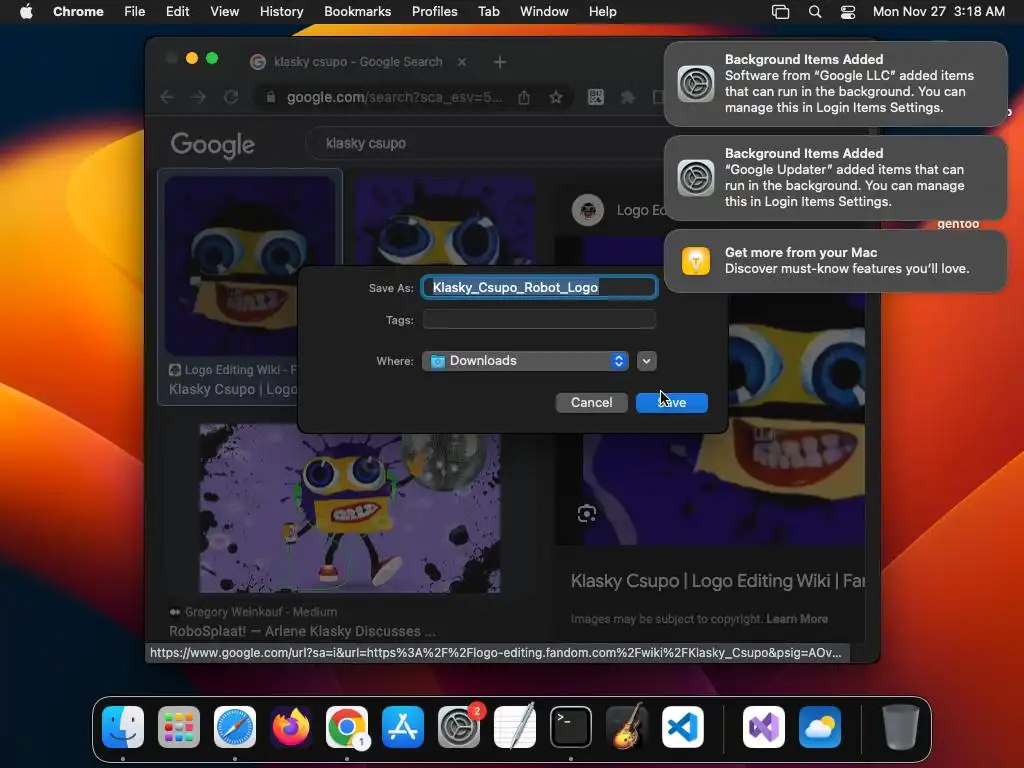Click the Stage Manager windows icon in the menu bar

[x=780, y=12]
